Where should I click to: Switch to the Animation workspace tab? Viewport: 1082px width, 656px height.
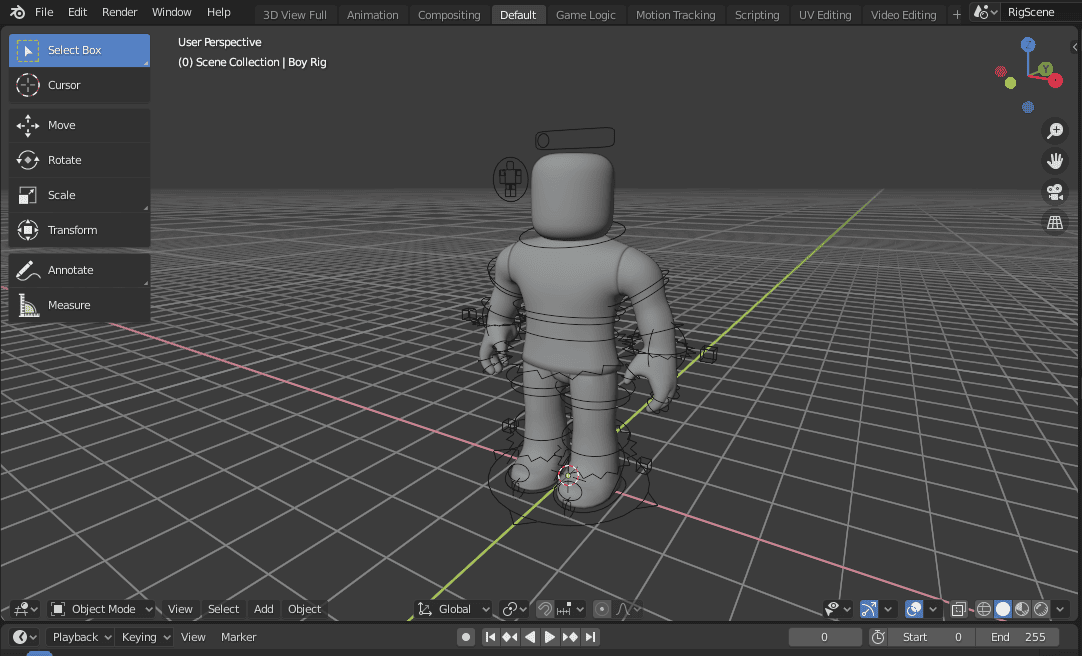[372, 14]
